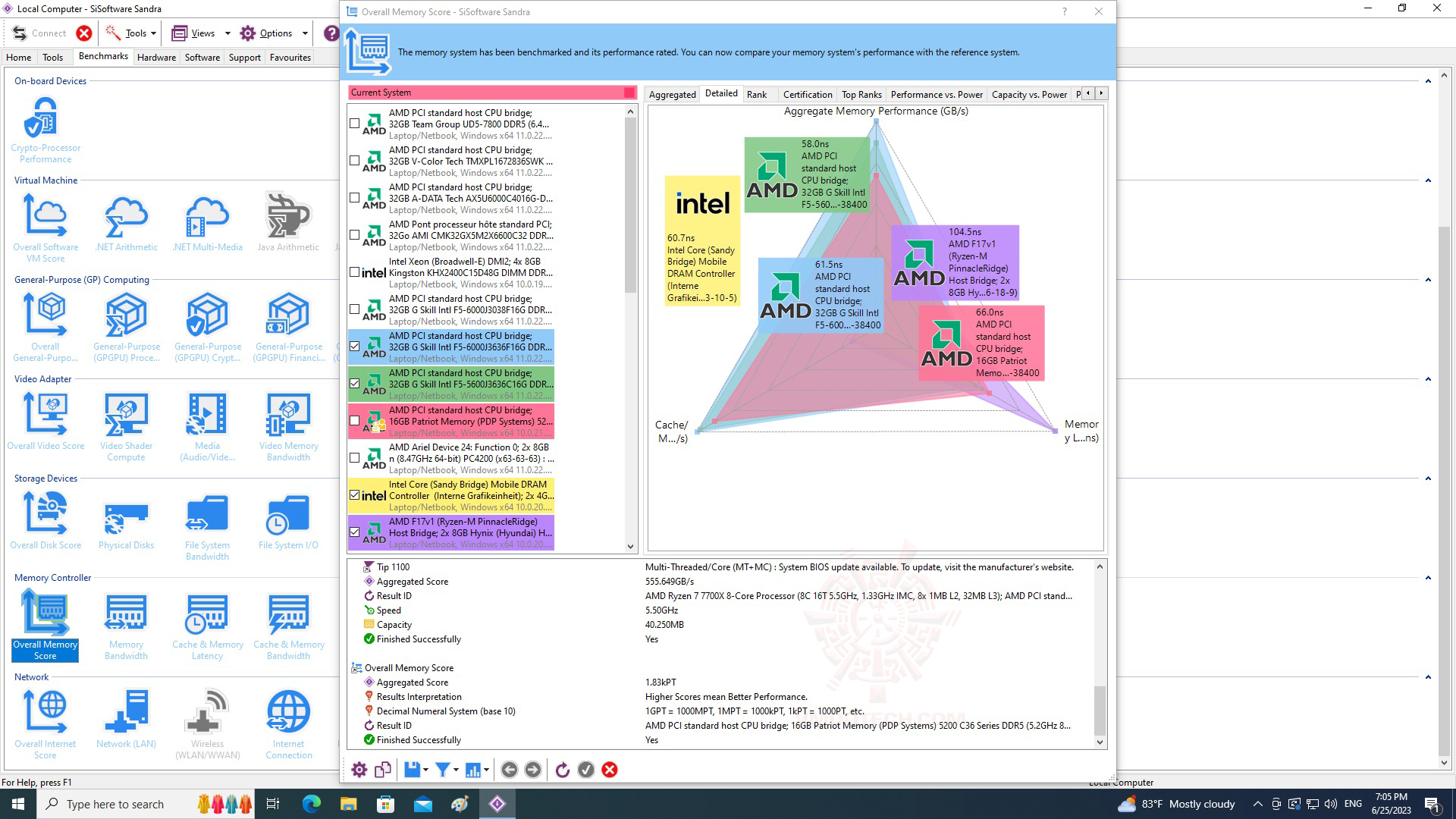Check the Team Group UD5-7800 DDR5 entry
1456x819 pixels.
(x=354, y=124)
